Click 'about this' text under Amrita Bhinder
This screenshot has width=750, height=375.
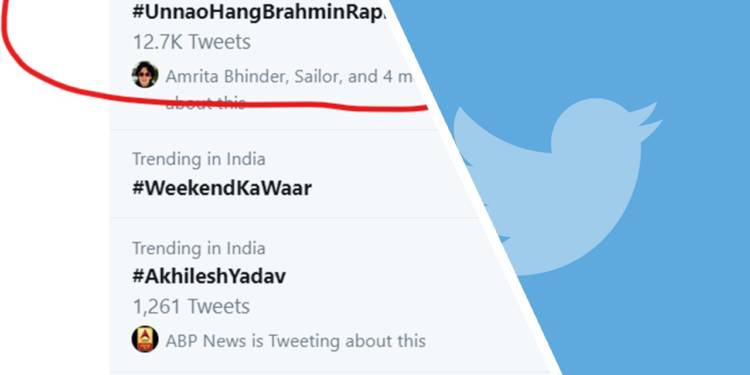coord(205,102)
